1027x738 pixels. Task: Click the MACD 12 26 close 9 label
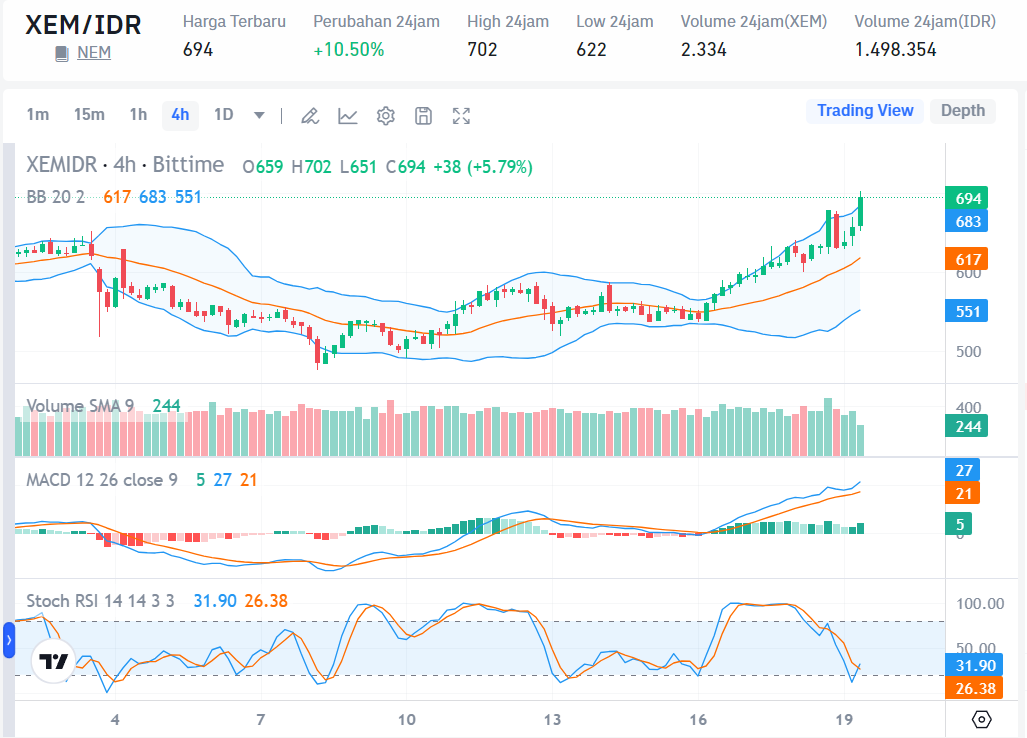point(102,480)
